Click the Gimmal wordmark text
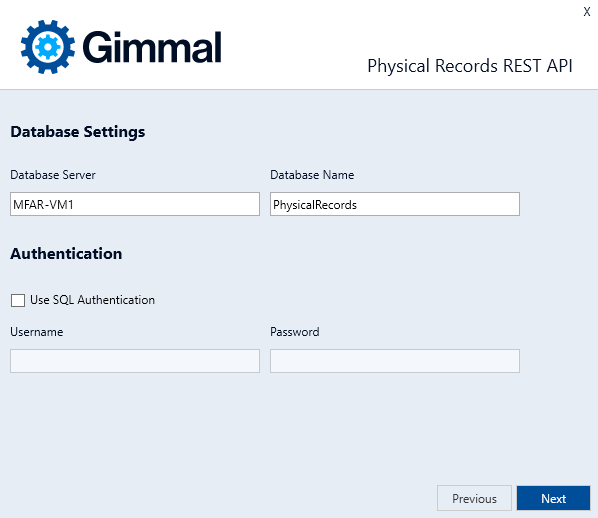This screenshot has width=598, height=518. [152, 47]
